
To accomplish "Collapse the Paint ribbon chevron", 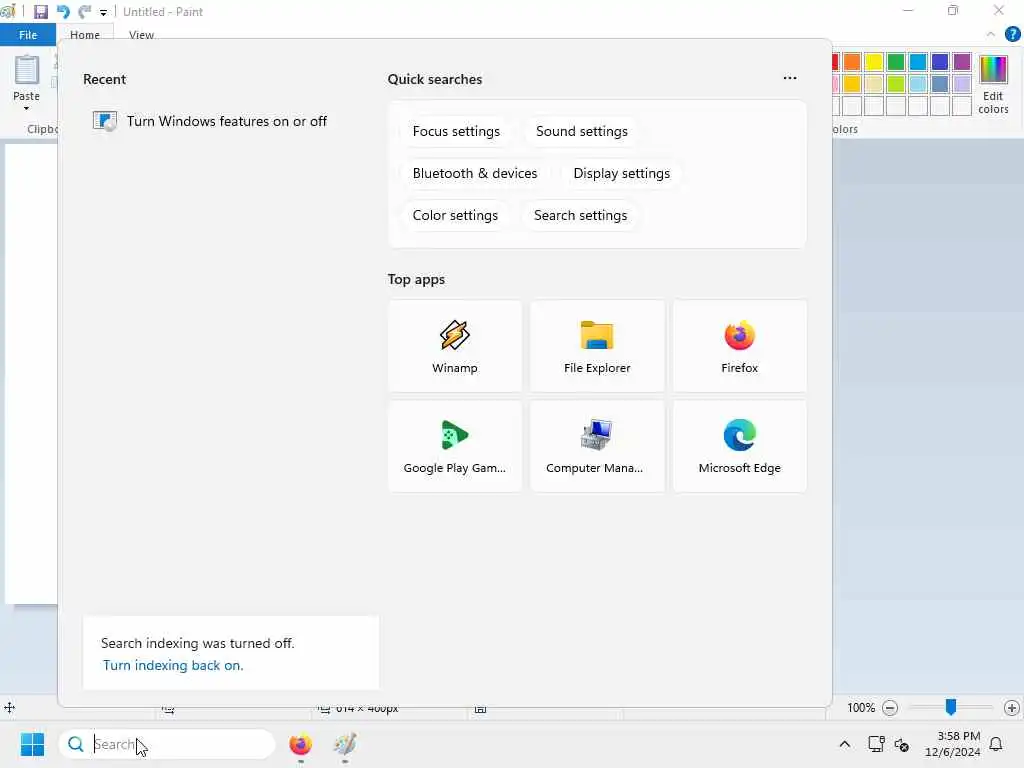I will (991, 34).
